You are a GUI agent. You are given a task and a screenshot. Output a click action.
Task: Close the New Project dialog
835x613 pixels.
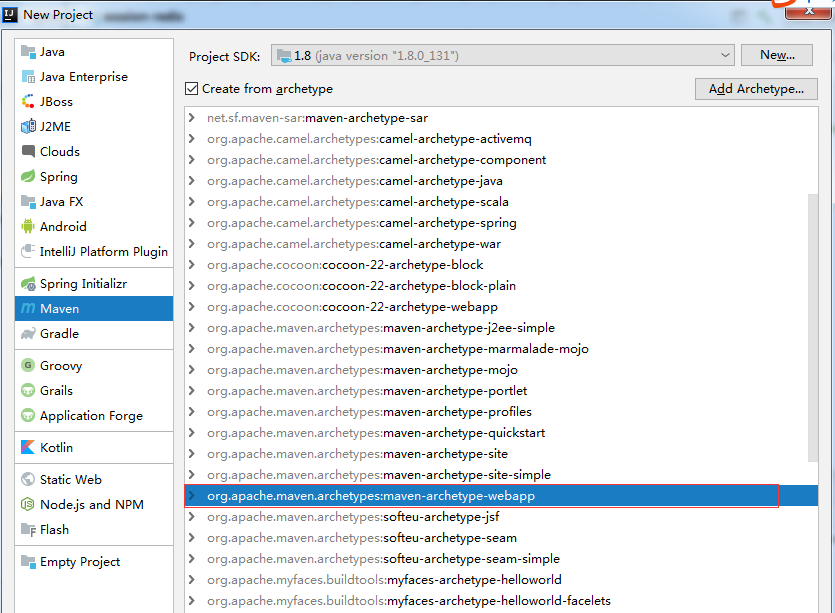[808, 11]
